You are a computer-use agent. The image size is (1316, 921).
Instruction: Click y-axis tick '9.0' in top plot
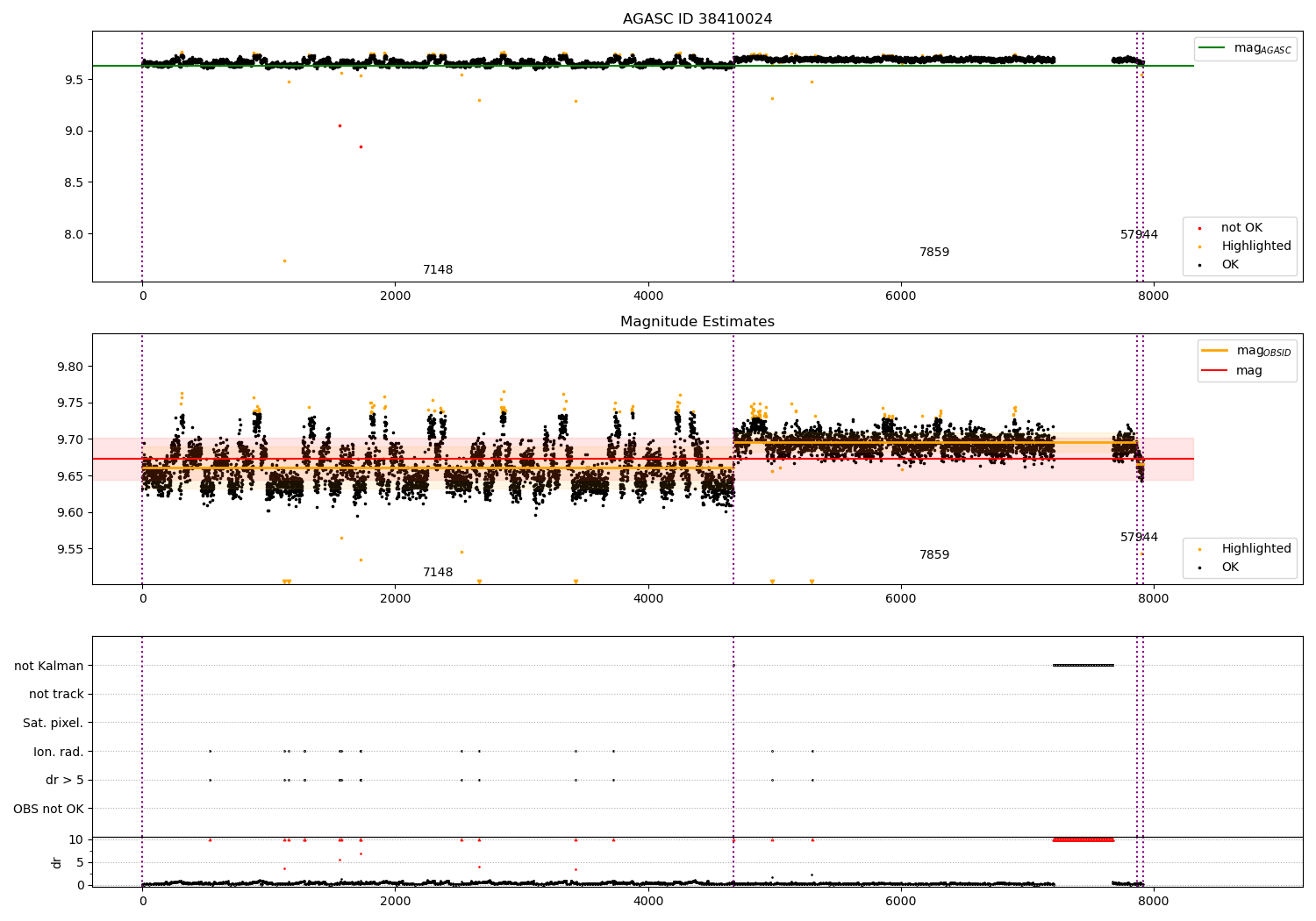[73, 131]
